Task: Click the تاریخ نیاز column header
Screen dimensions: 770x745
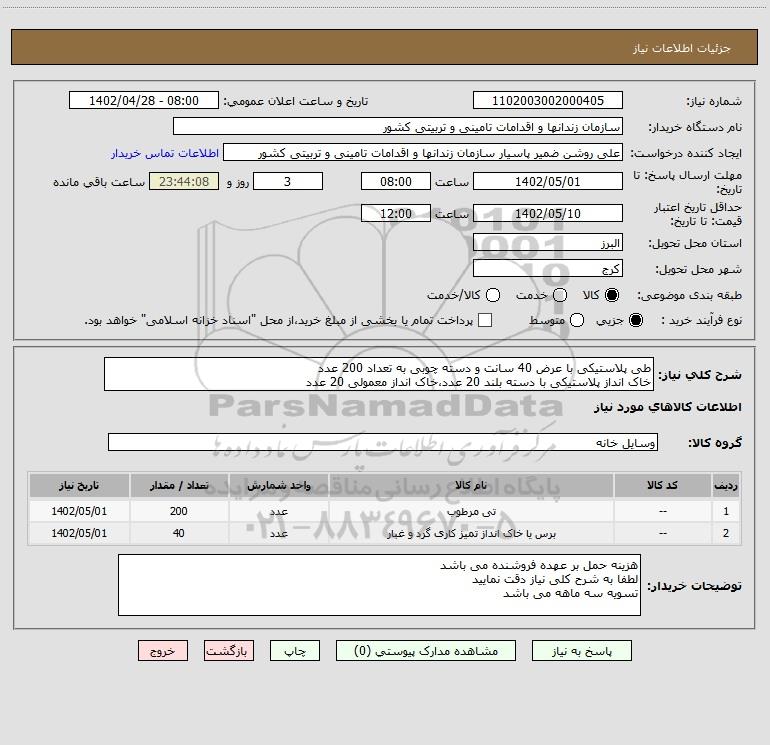Action: tap(79, 485)
